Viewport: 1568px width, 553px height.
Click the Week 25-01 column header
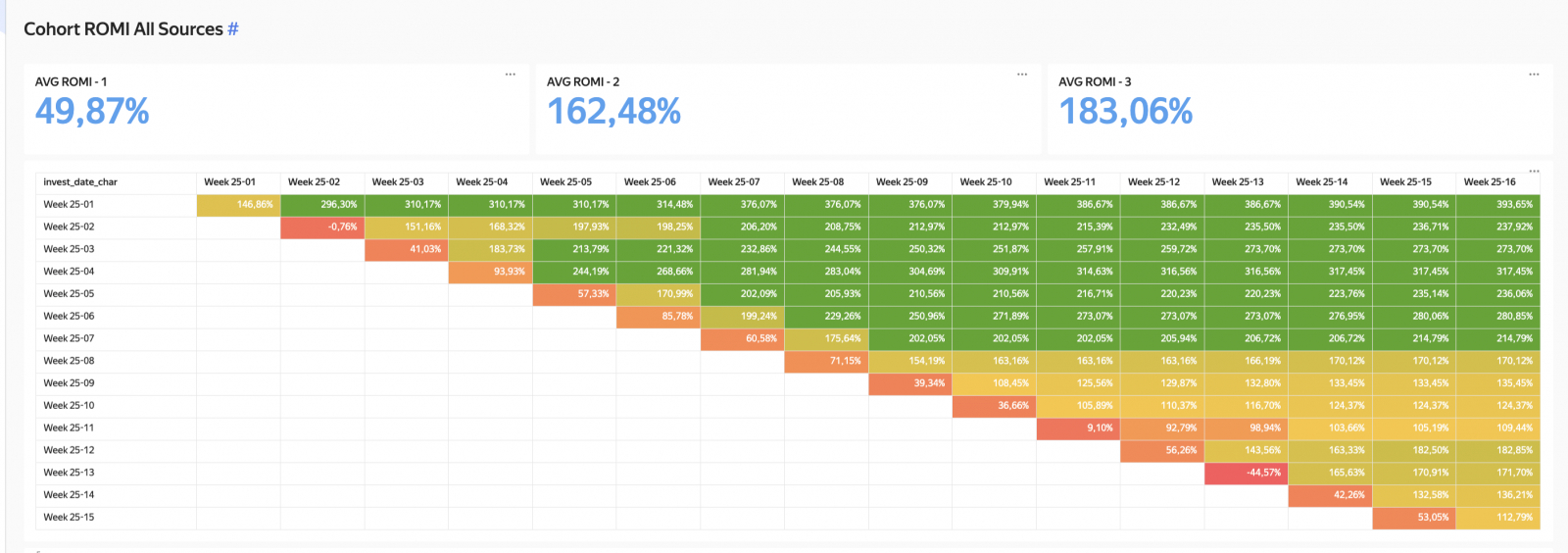pyautogui.click(x=229, y=182)
